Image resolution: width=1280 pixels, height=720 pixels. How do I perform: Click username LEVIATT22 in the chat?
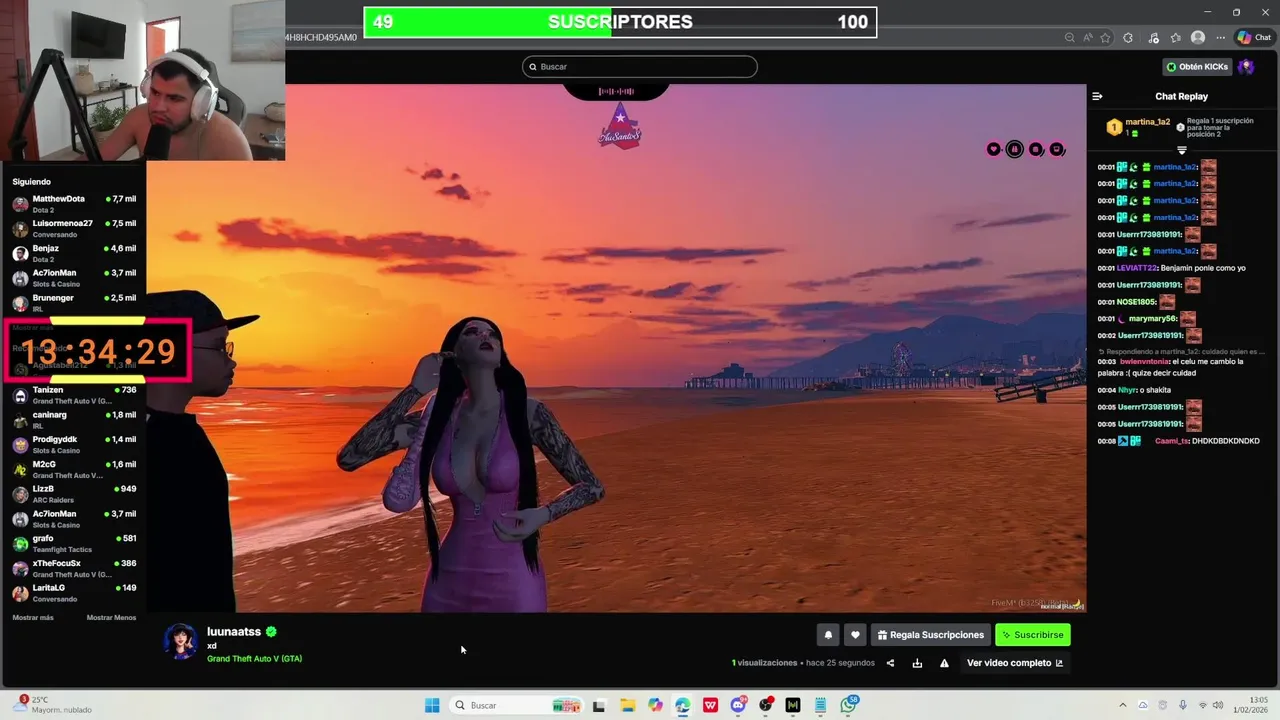click(1137, 268)
